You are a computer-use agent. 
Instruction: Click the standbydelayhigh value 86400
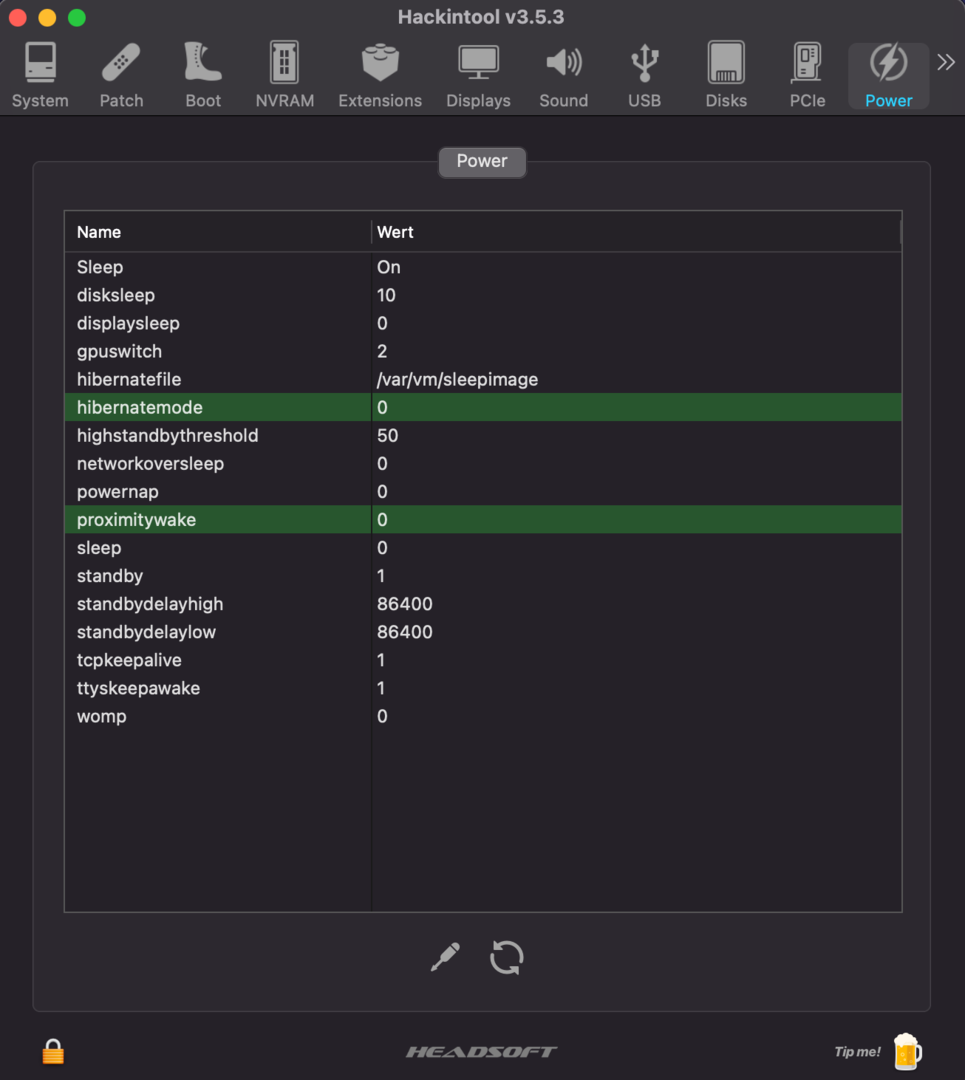coord(405,604)
